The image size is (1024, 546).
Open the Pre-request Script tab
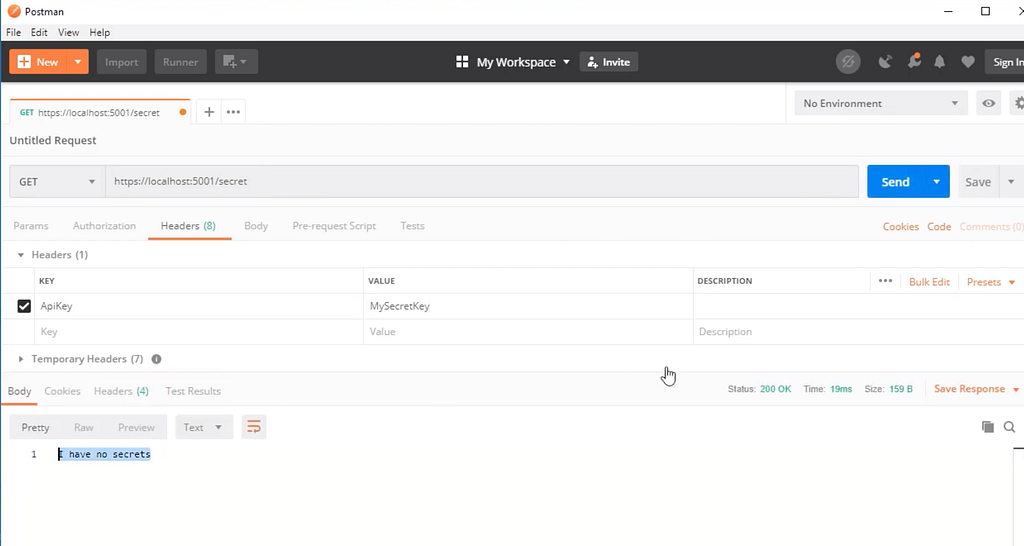click(334, 226)
